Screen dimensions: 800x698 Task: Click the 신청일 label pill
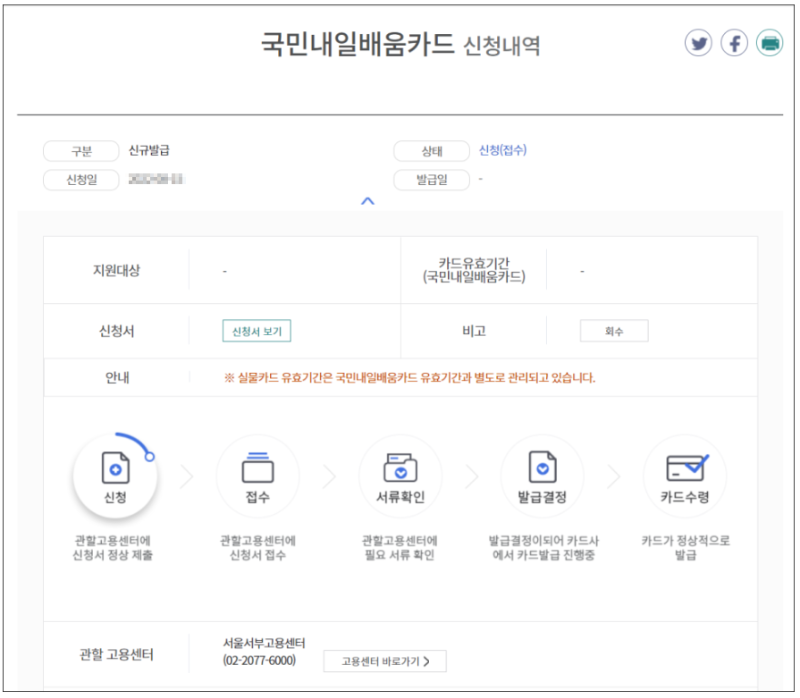[x=81, y=180]
